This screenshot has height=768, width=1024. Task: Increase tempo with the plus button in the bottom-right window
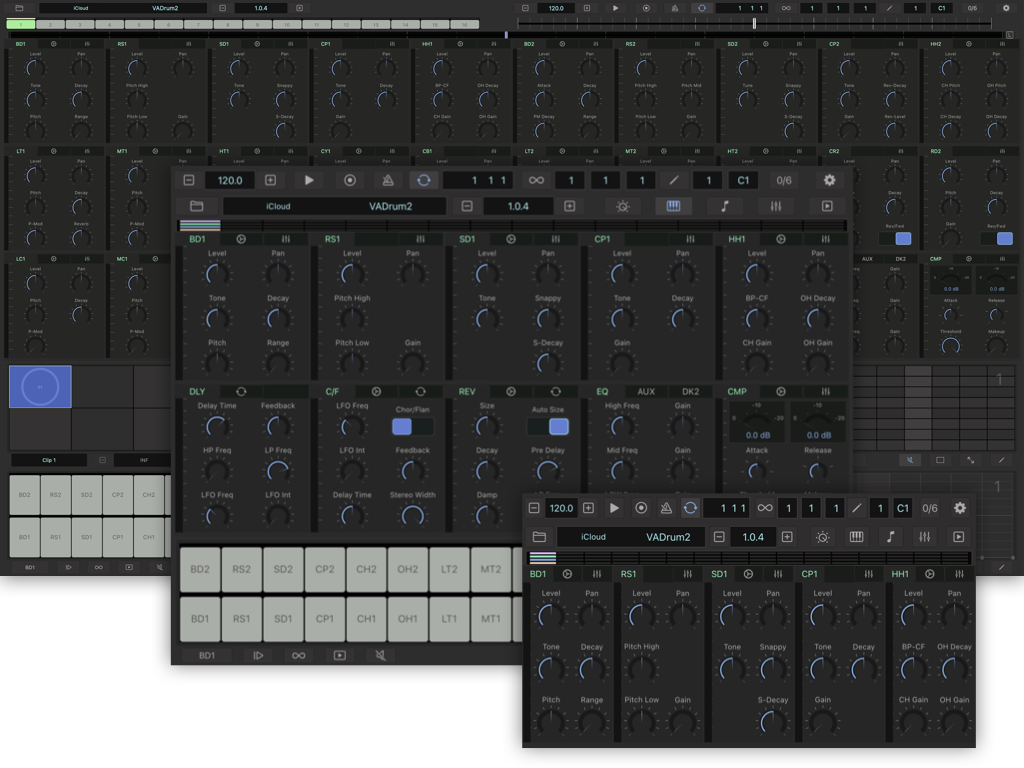(588, 508)
